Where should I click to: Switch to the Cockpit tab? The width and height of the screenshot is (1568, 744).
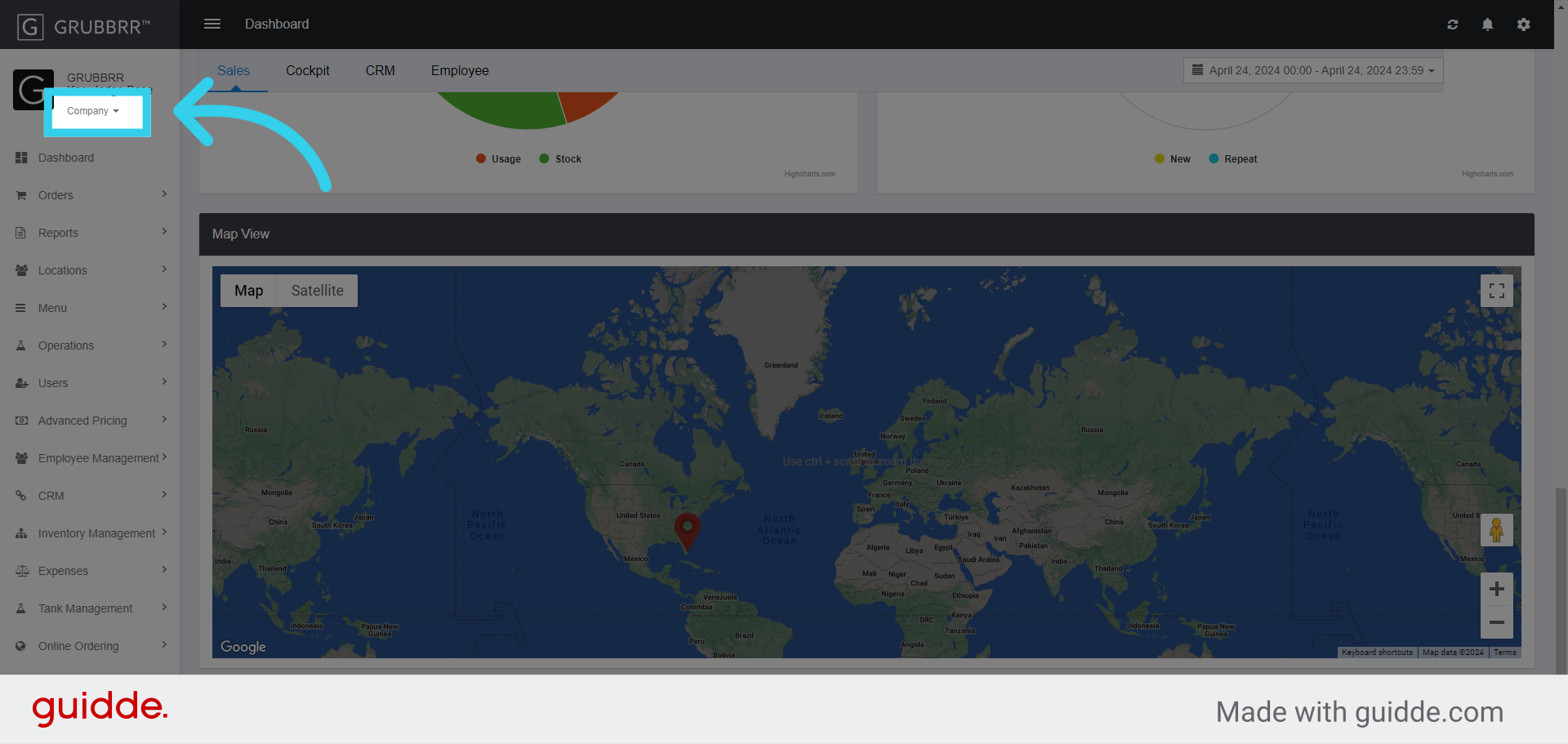(x=308, y=71)
